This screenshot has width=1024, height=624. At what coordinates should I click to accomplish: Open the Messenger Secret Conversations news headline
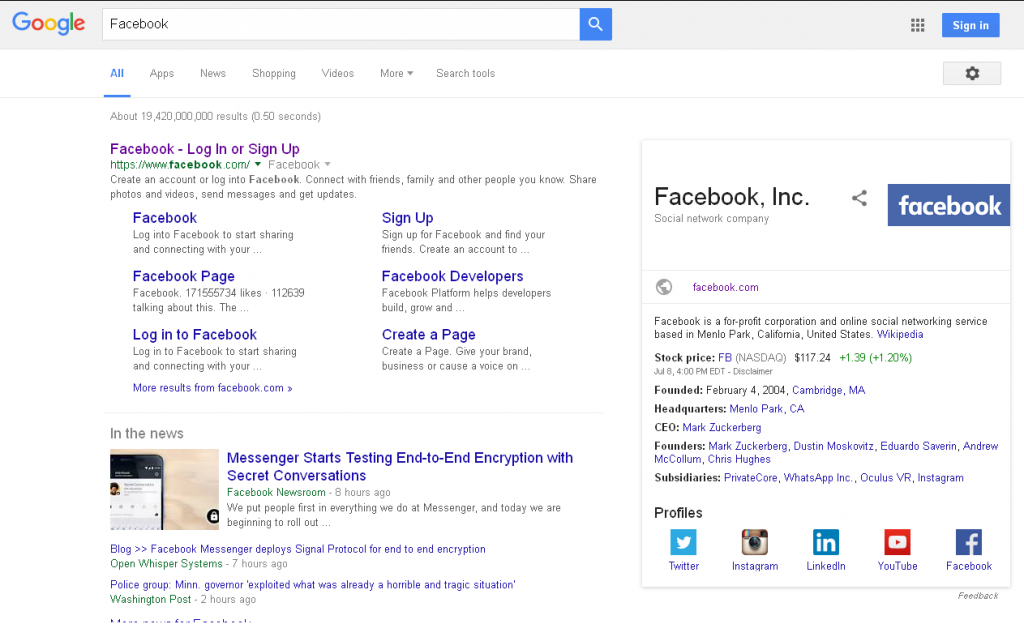tap(400, 467)
